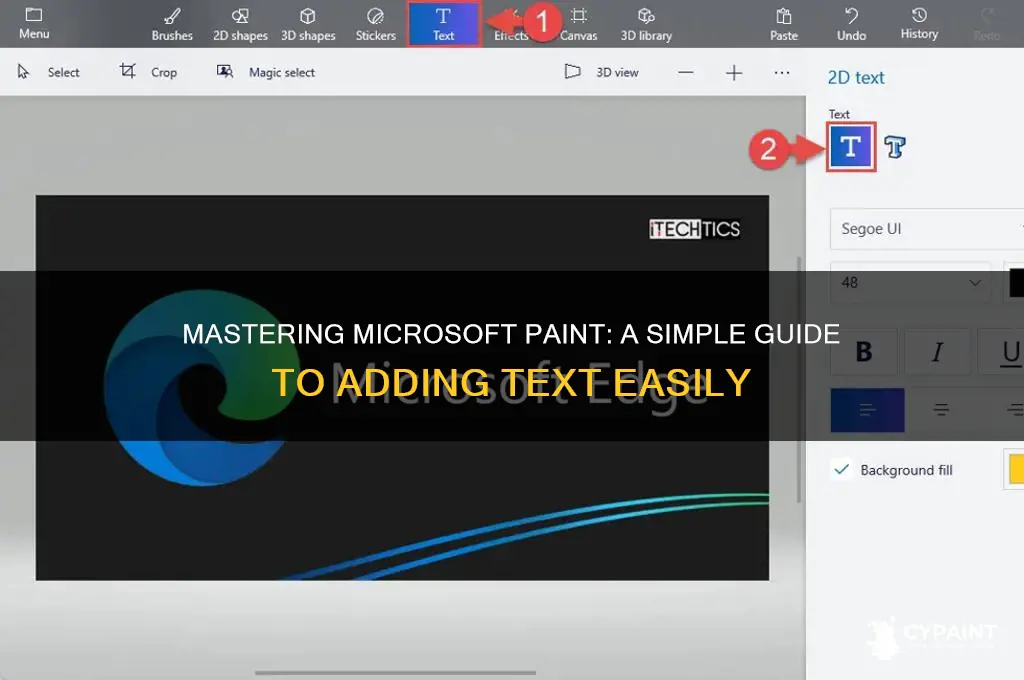This screenshot has height=680, width=1024.
Task: Open the Segoe UI font dropdown
Action: (927, 229)
